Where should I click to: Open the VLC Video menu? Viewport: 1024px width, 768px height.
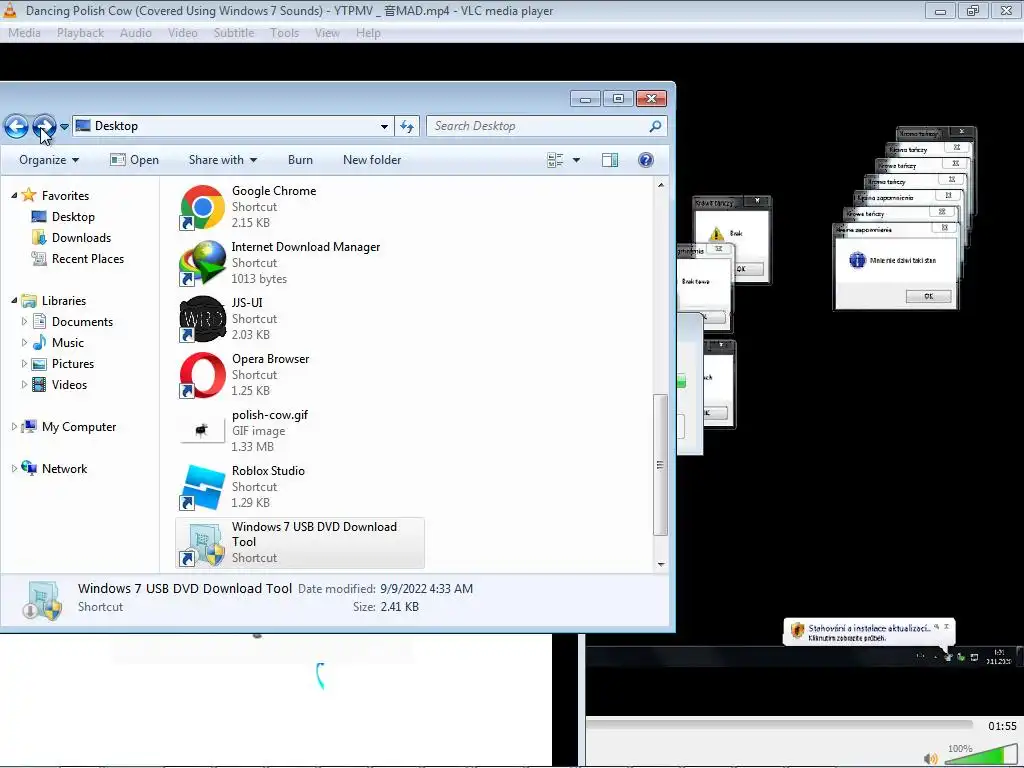click(x=183, y=33)
